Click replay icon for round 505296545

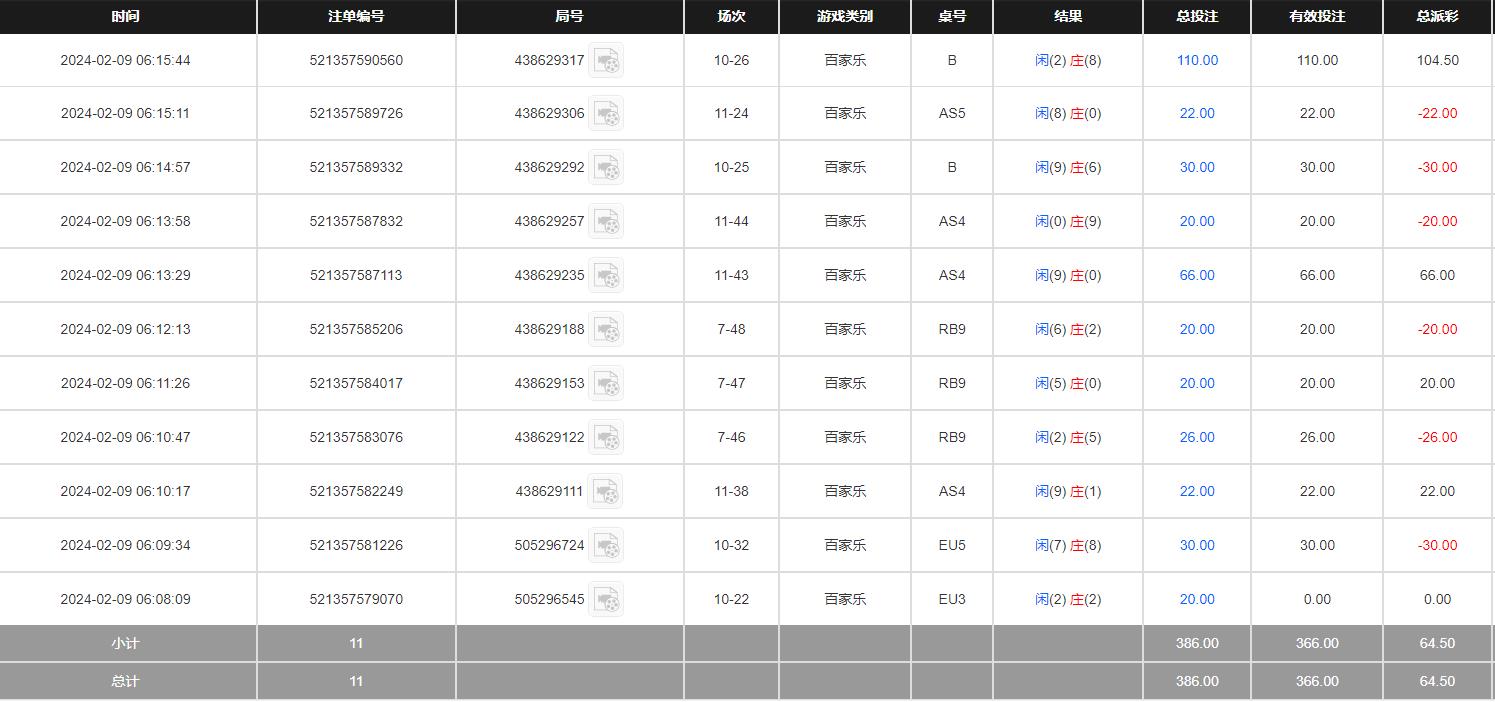tap(606, 600)
